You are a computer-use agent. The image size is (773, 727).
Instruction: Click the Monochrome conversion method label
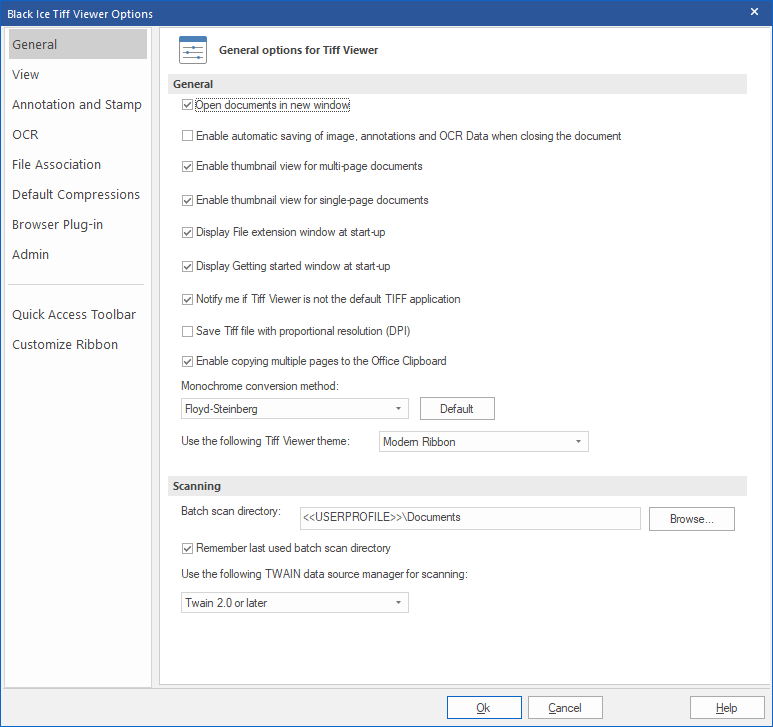260,386
